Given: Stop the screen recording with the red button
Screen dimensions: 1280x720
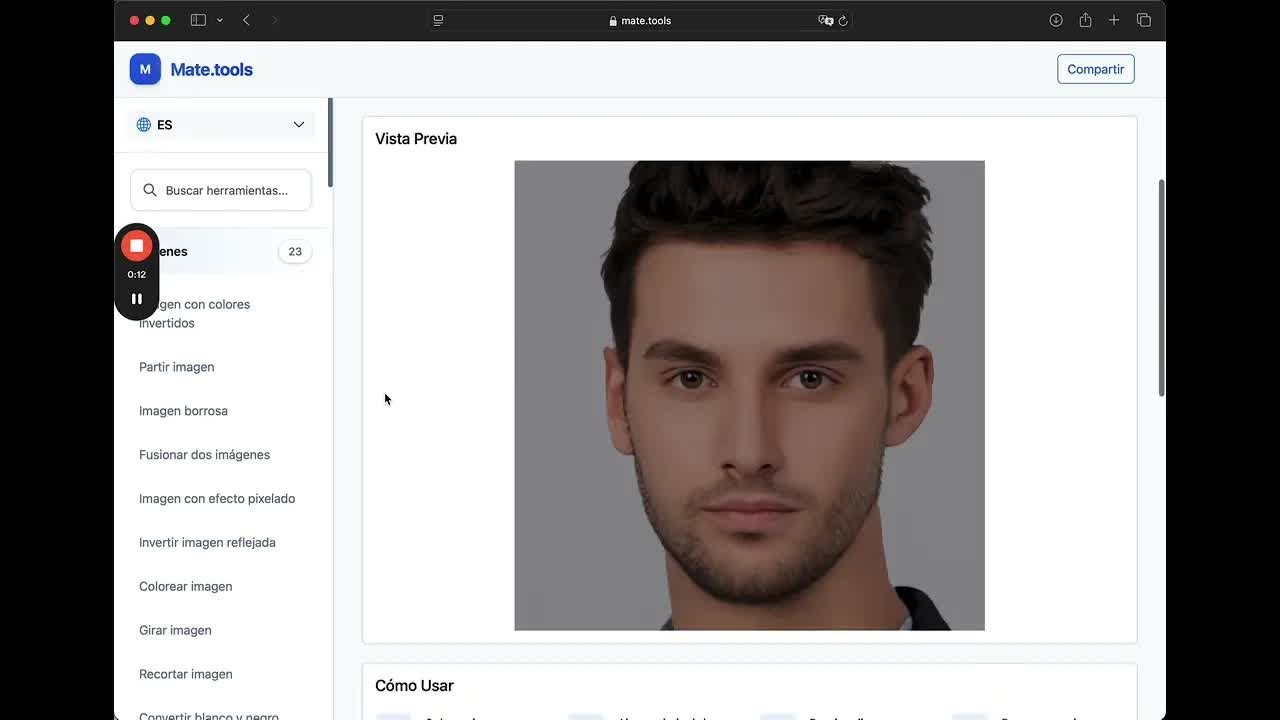Looking at the screenshot, I should [x=137, y=245].
